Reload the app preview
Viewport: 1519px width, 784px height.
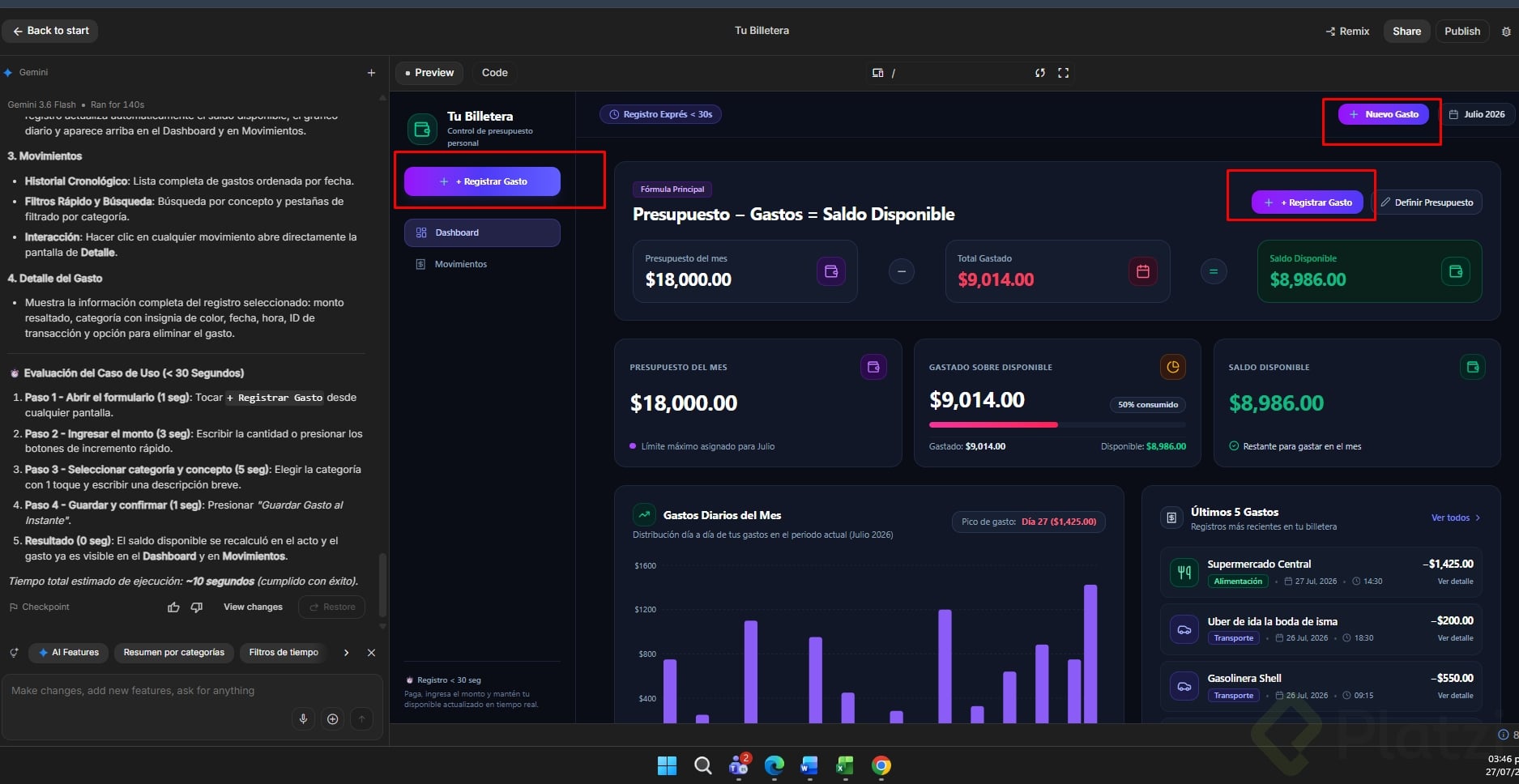1040,73
